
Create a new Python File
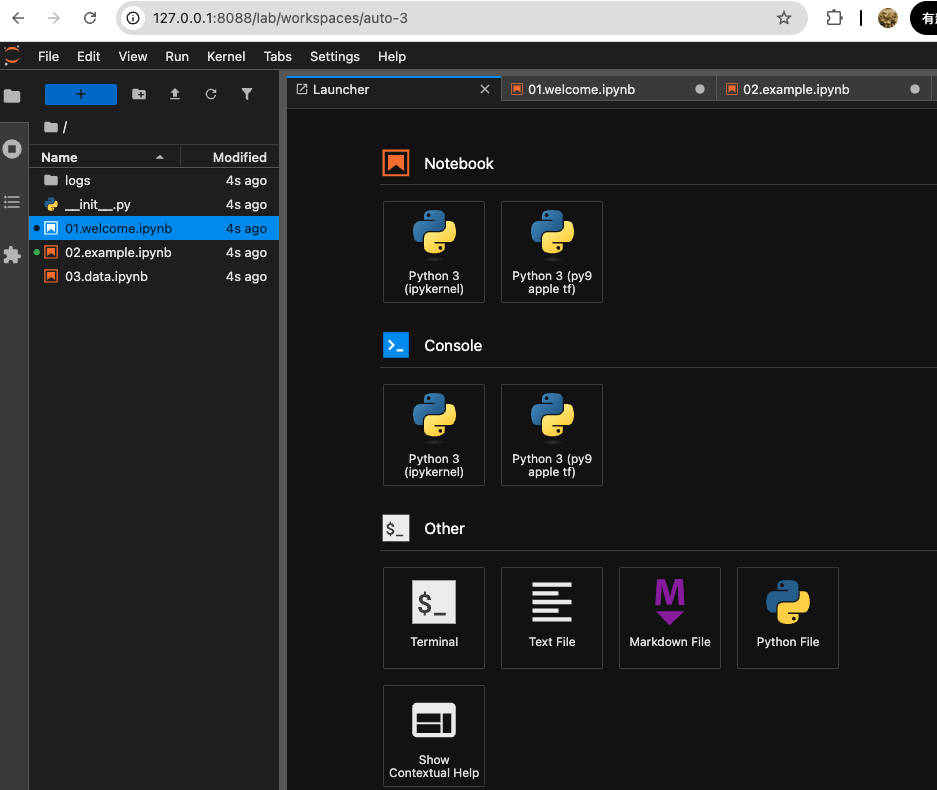(x=788, y=617)
